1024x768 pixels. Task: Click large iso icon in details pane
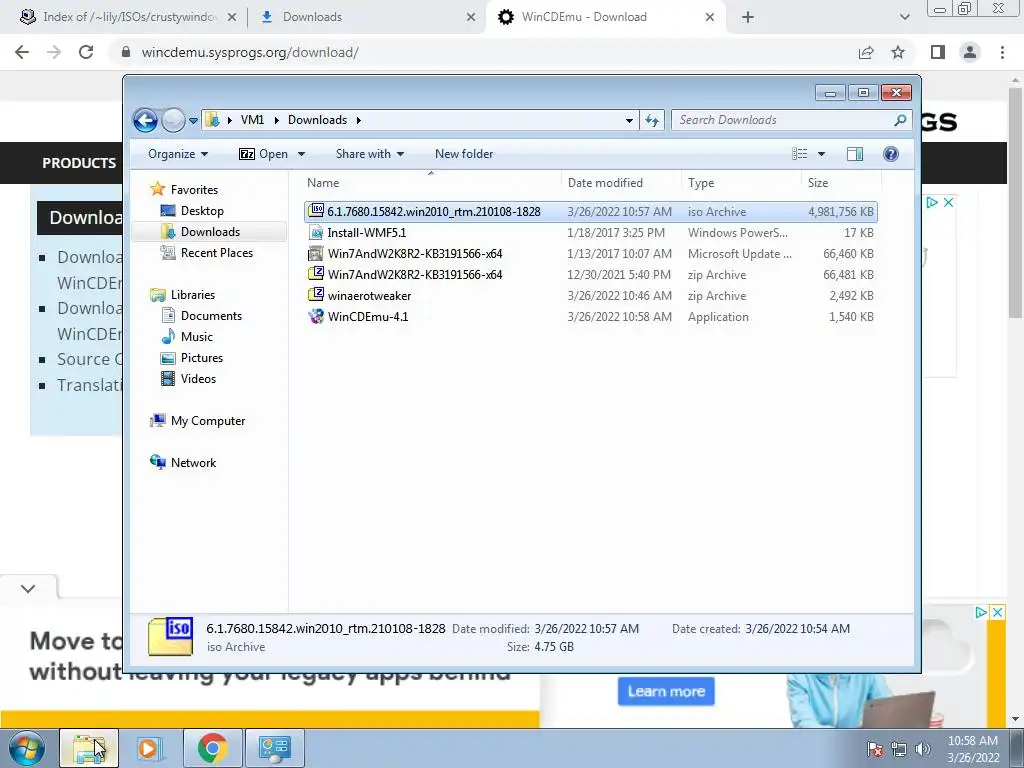coord(170,636)
